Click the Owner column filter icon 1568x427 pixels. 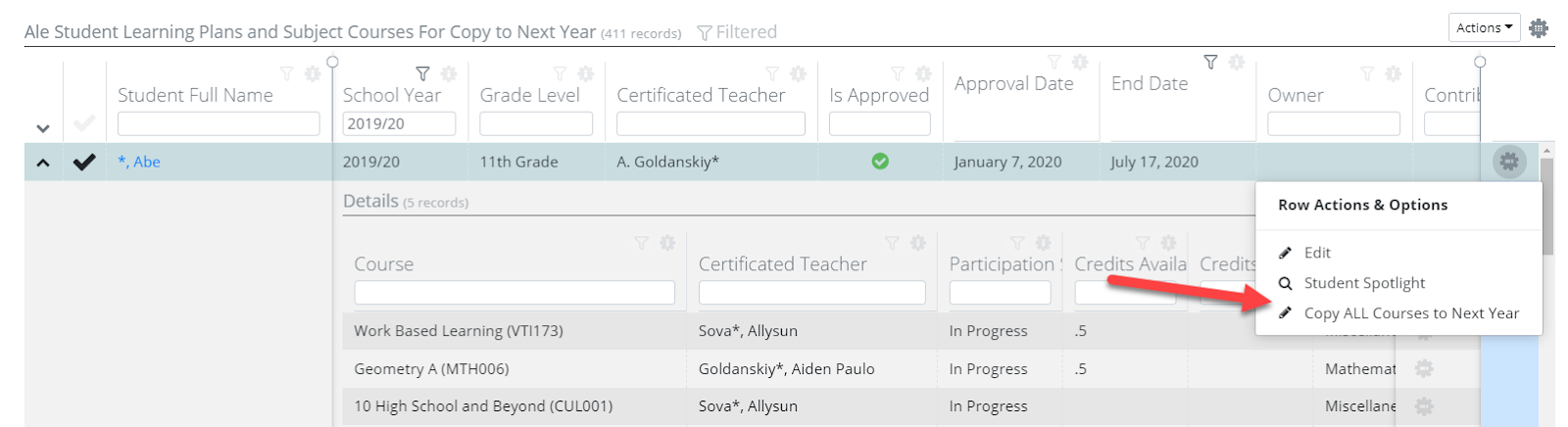[1367, 73]
